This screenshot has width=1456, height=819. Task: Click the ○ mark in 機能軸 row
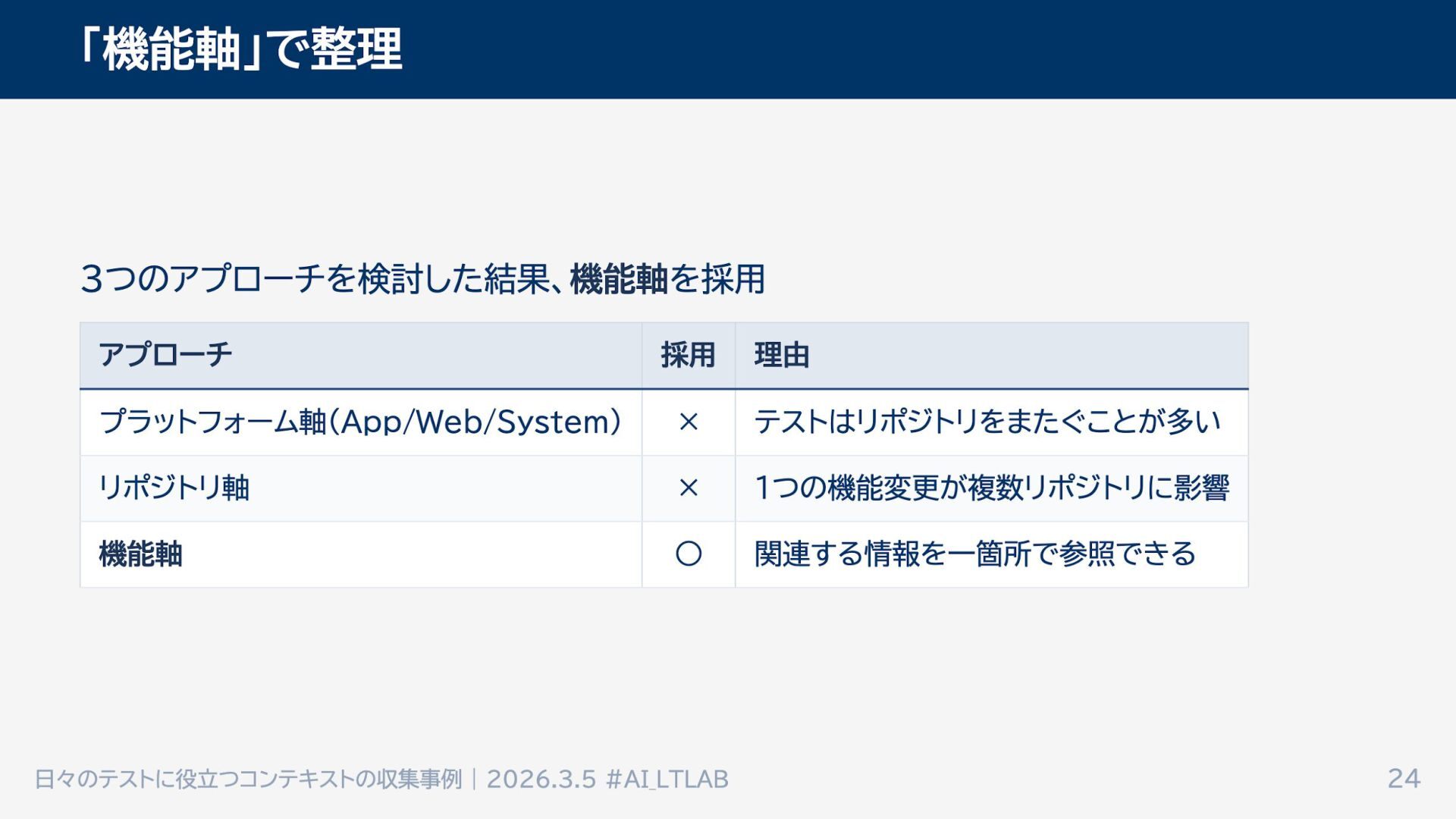(688, 554)
